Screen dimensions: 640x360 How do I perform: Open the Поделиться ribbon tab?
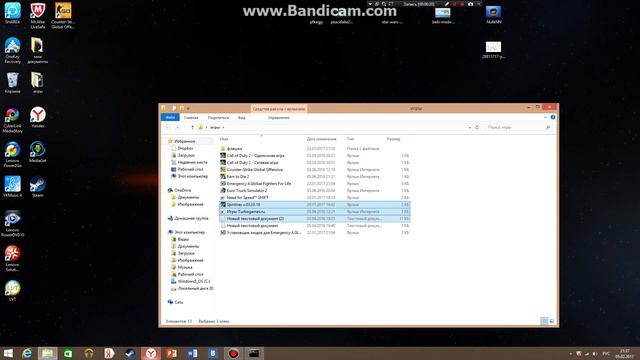pos(218,118)
